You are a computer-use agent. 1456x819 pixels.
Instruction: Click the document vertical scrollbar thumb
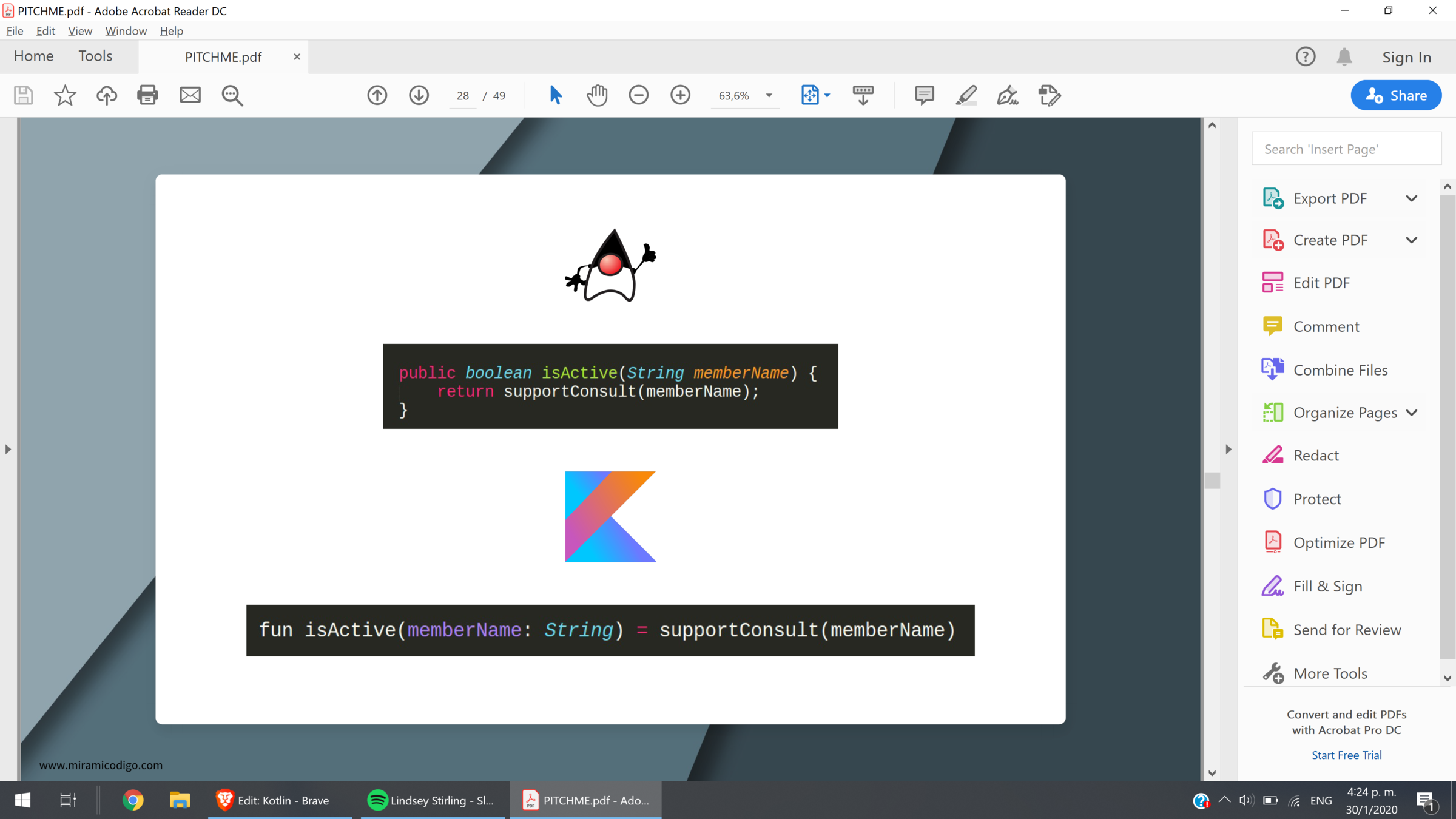tap(1212, 480)
